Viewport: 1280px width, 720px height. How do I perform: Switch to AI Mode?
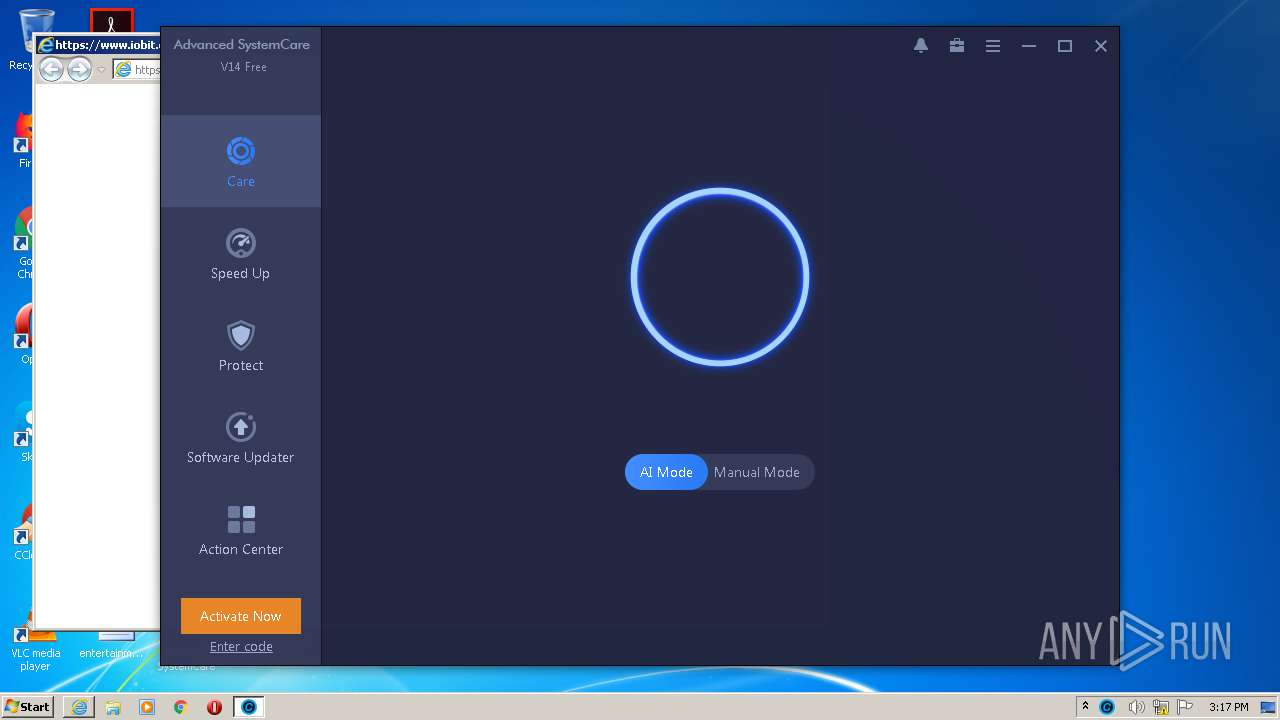[x=666, y=472]
